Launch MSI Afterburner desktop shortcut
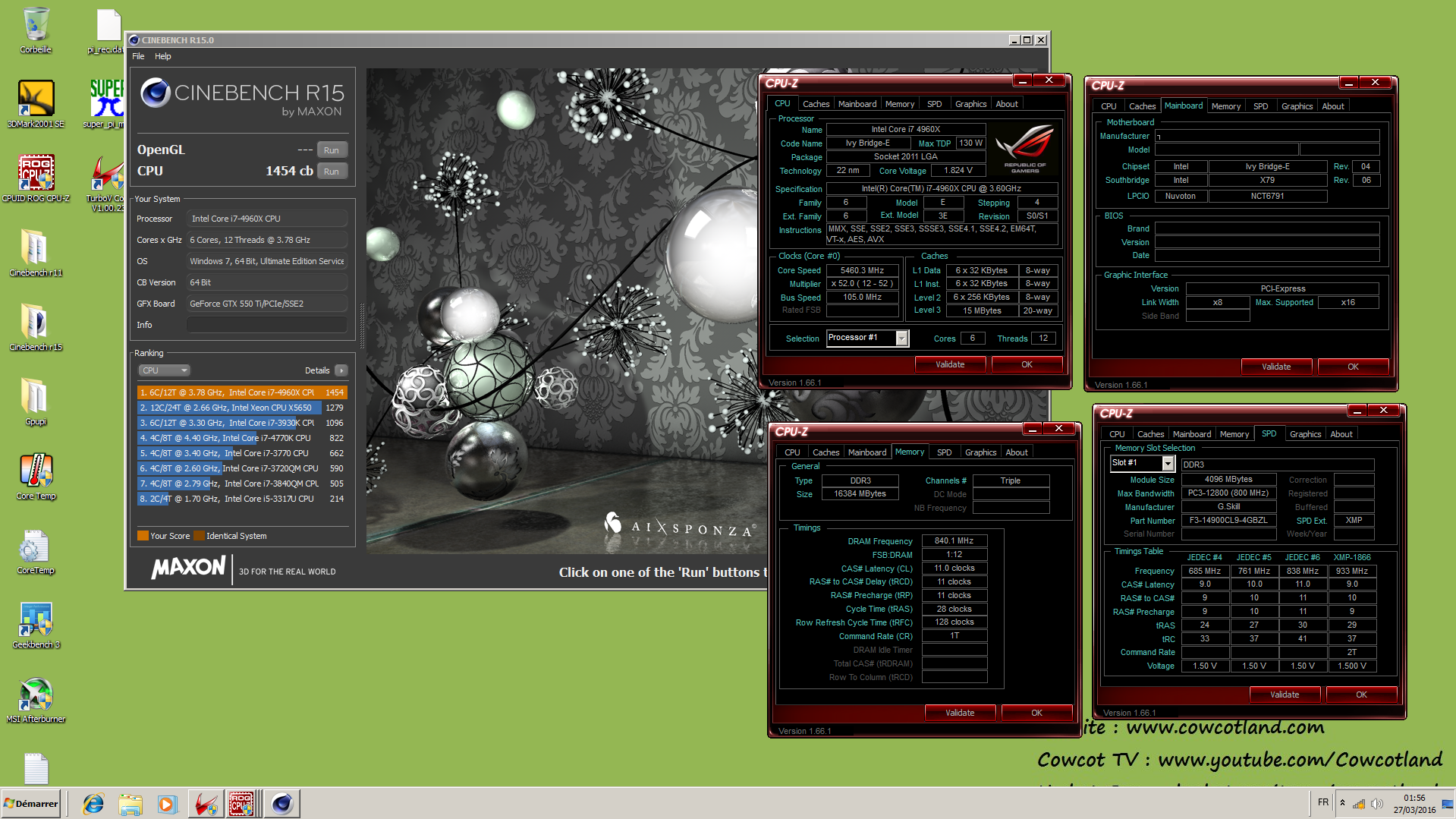The width and height of the screenshot is (1456, 819). click(36, 699)
